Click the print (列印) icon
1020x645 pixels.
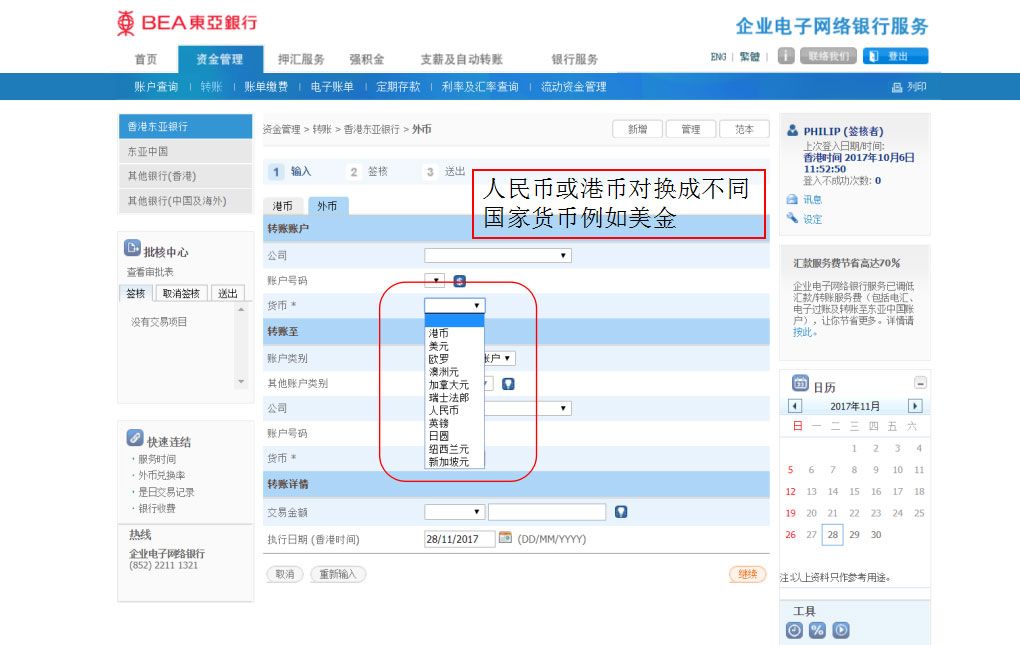897,88
